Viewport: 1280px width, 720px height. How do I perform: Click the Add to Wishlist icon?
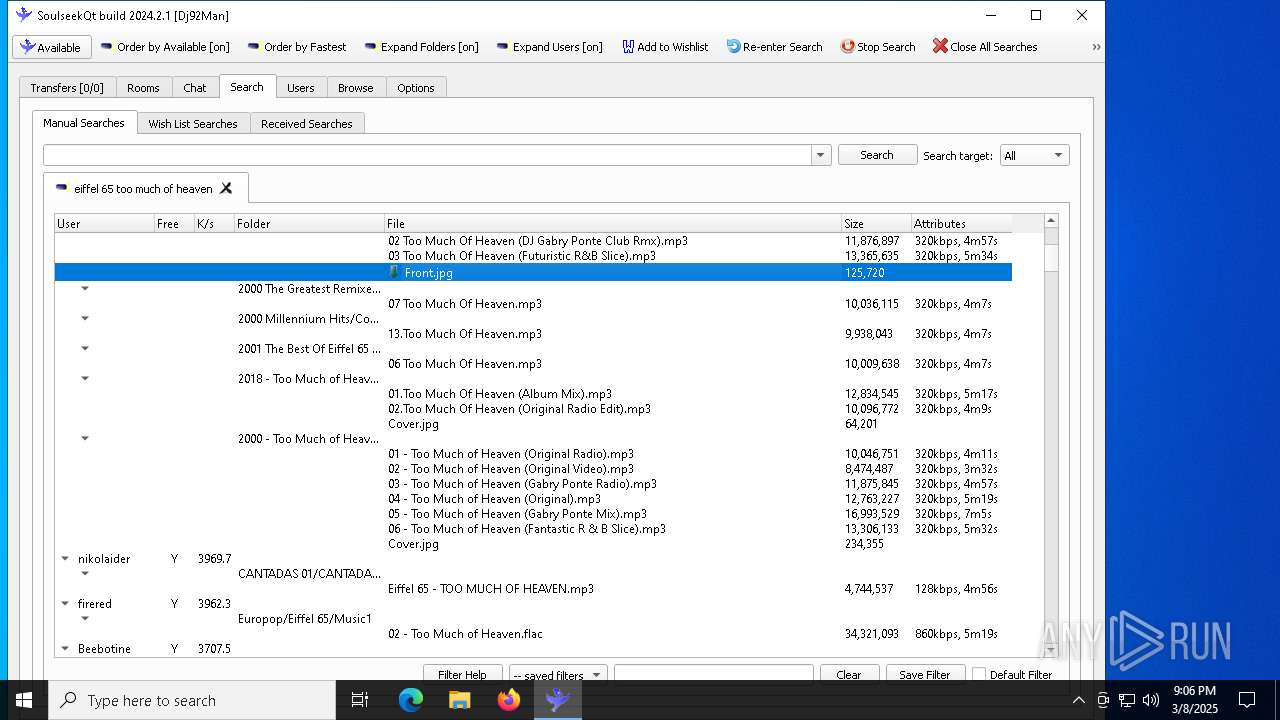point(628,47)
